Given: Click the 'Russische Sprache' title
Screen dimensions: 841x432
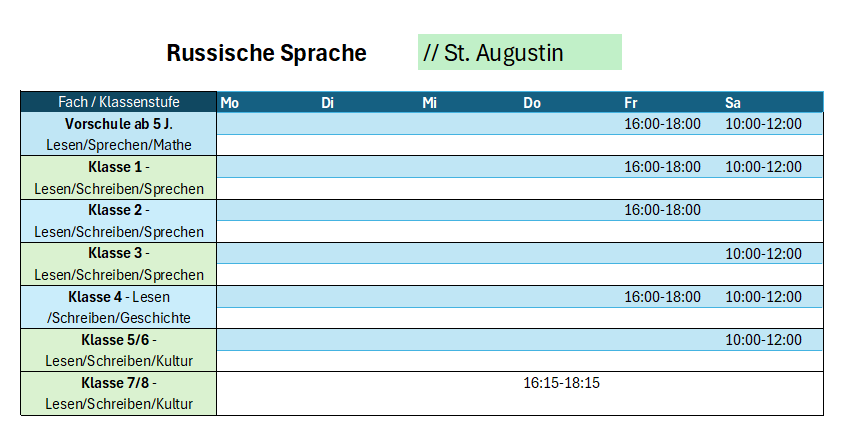Looking at the screenshot, I should point(266,53).
